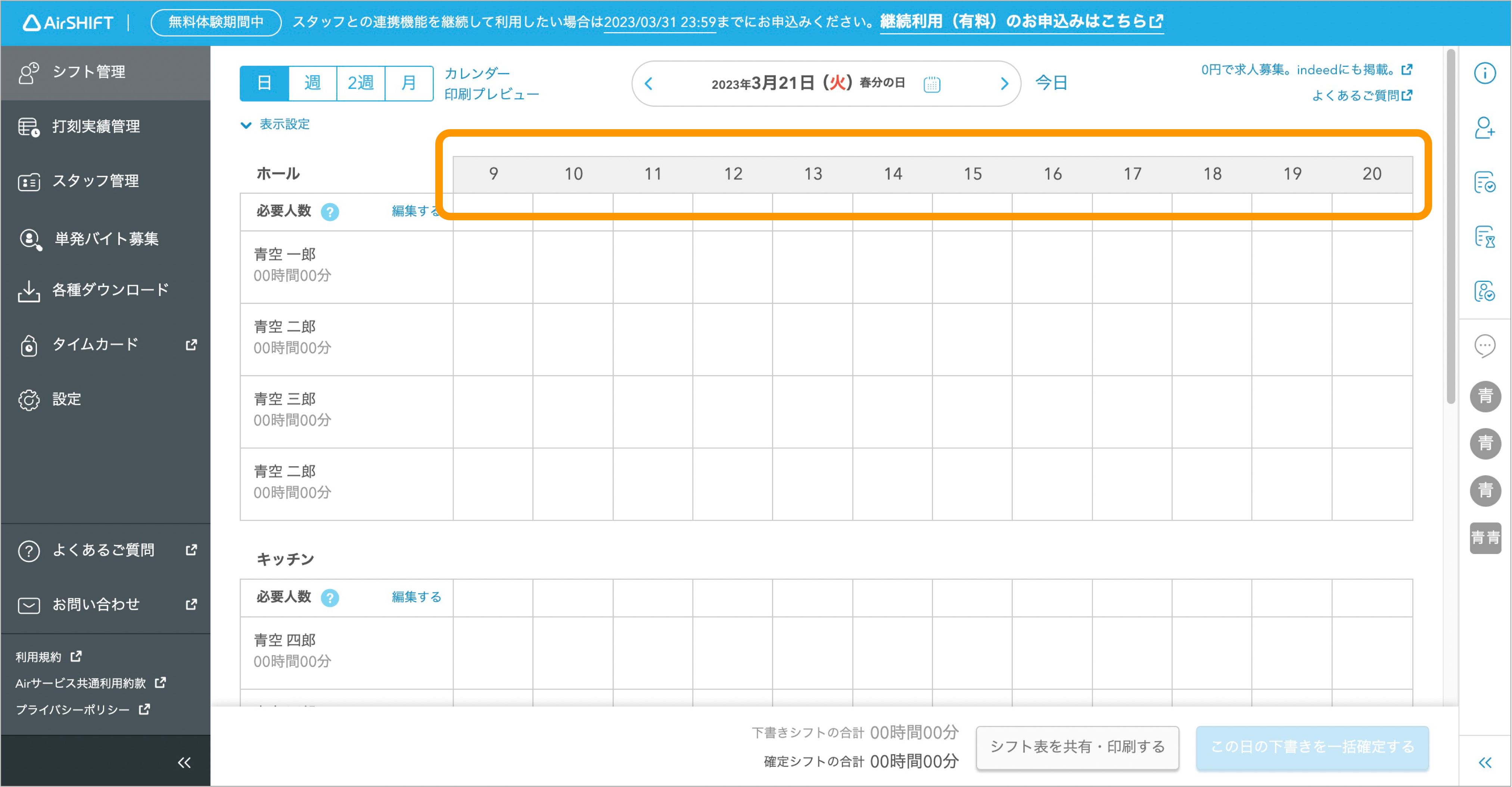Viewport: 1512px width, 787px height.
Task: Open 0円で求人募集 indeed link
Action: click(x=1307, y=70)
